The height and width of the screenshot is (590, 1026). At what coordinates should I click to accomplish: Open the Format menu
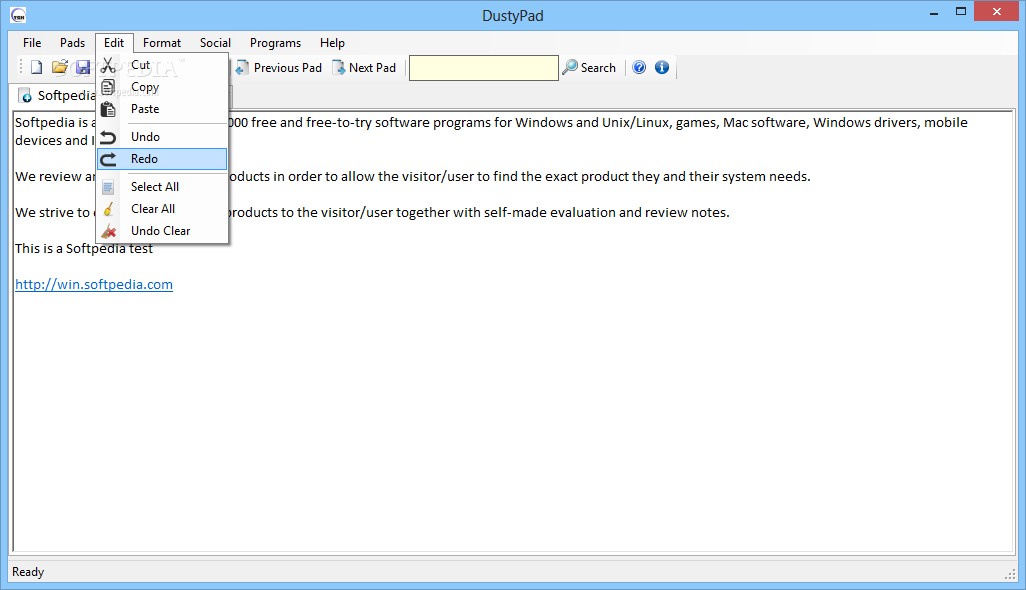pyautogui.click(x=162, y=43)
